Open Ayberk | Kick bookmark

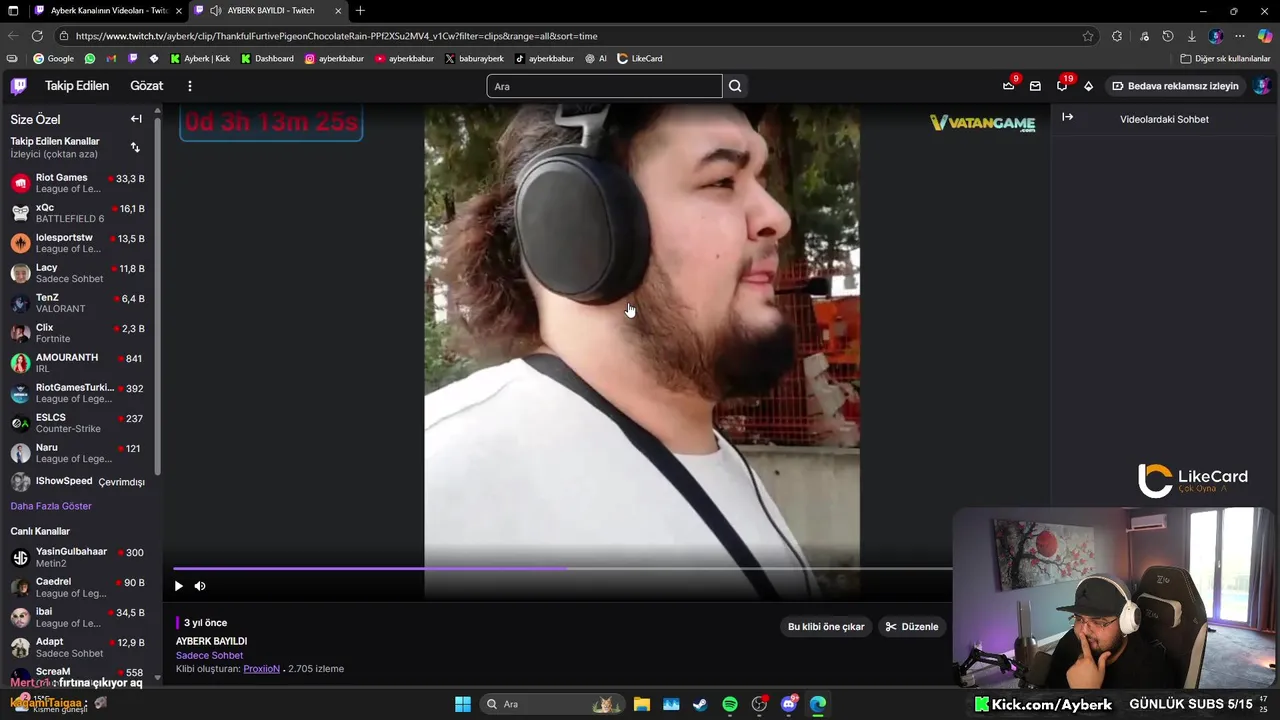pyautogui.click(x=200, y=59)
